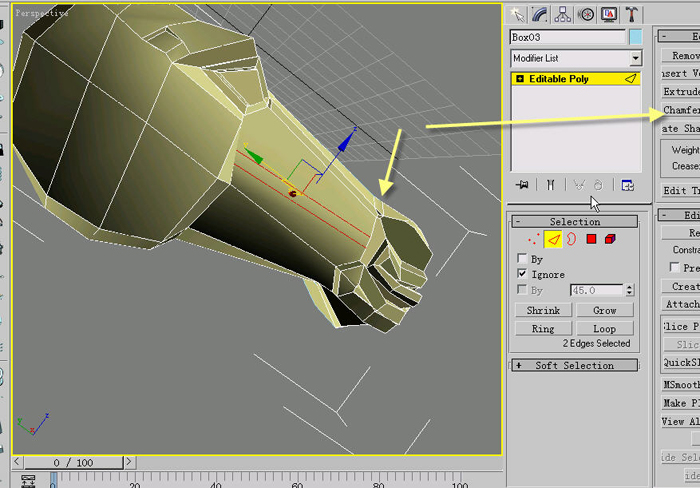Image resolution: width=700 pixels, height=488 pixels.
Task: Step time slider forward one frame
Action: pos(129,462)
